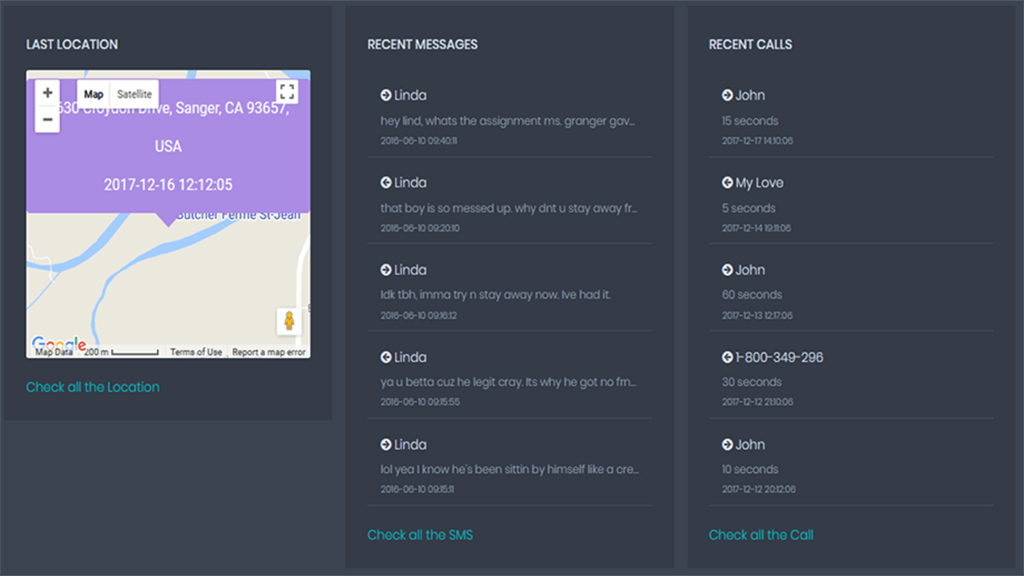Open Check all the SMS

tap(420, 534)
